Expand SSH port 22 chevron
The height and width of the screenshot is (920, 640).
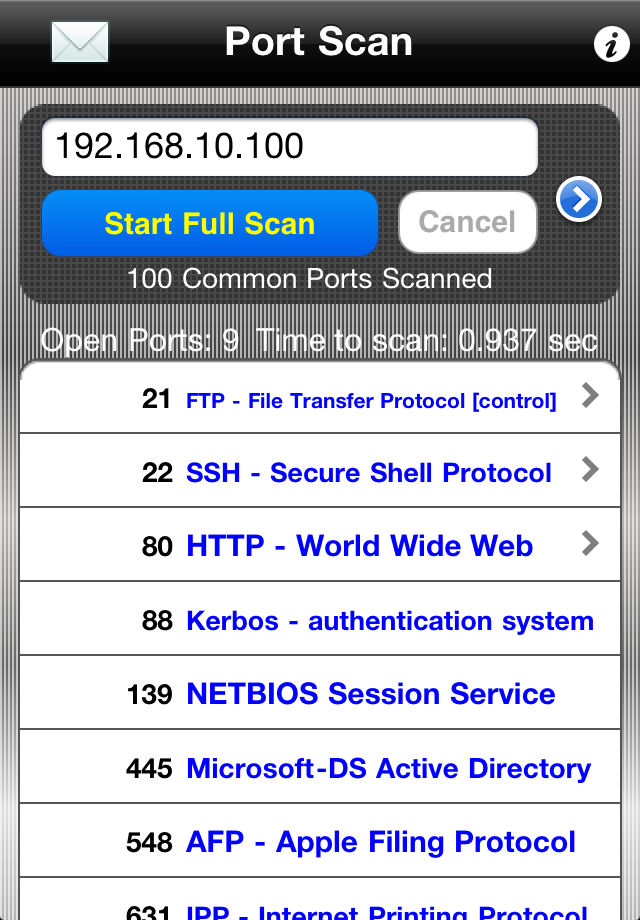[590, 469]
